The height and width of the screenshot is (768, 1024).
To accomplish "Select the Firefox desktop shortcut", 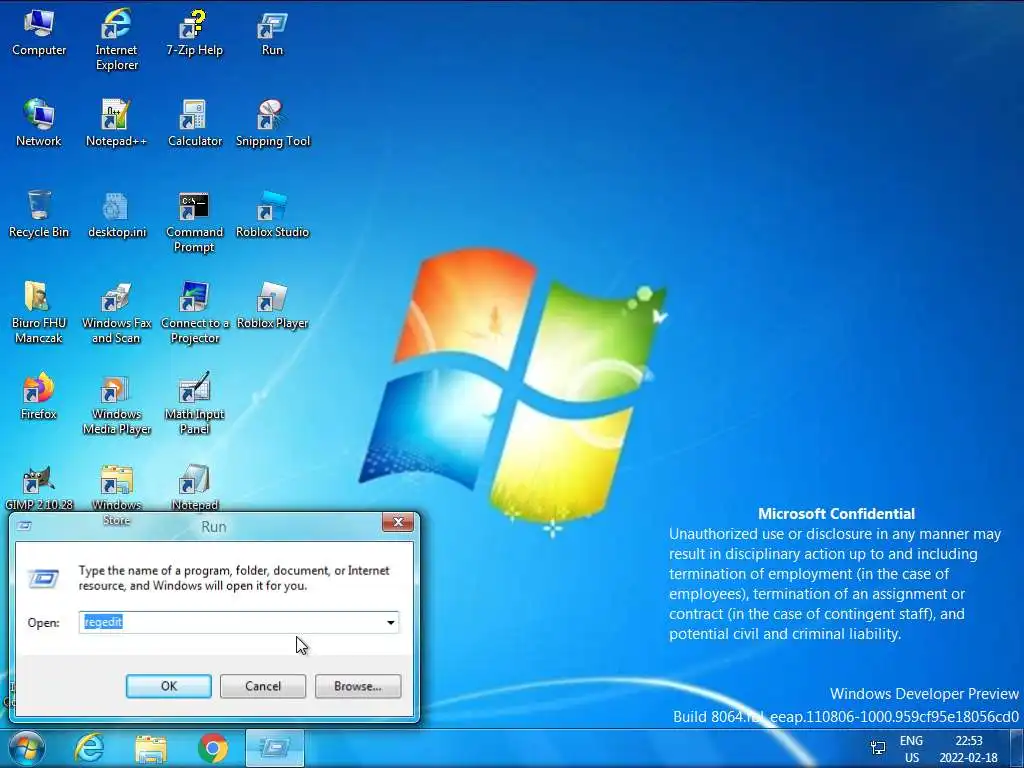I will [x=39, y=396].
